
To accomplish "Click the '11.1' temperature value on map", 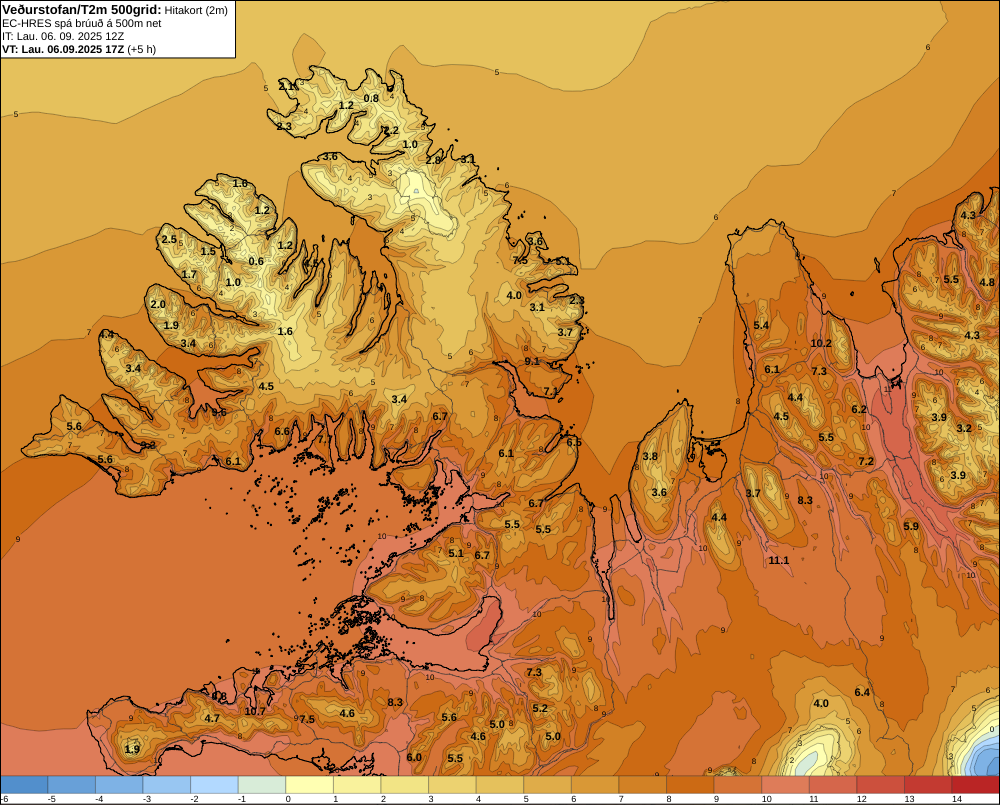I will [779, 560].
